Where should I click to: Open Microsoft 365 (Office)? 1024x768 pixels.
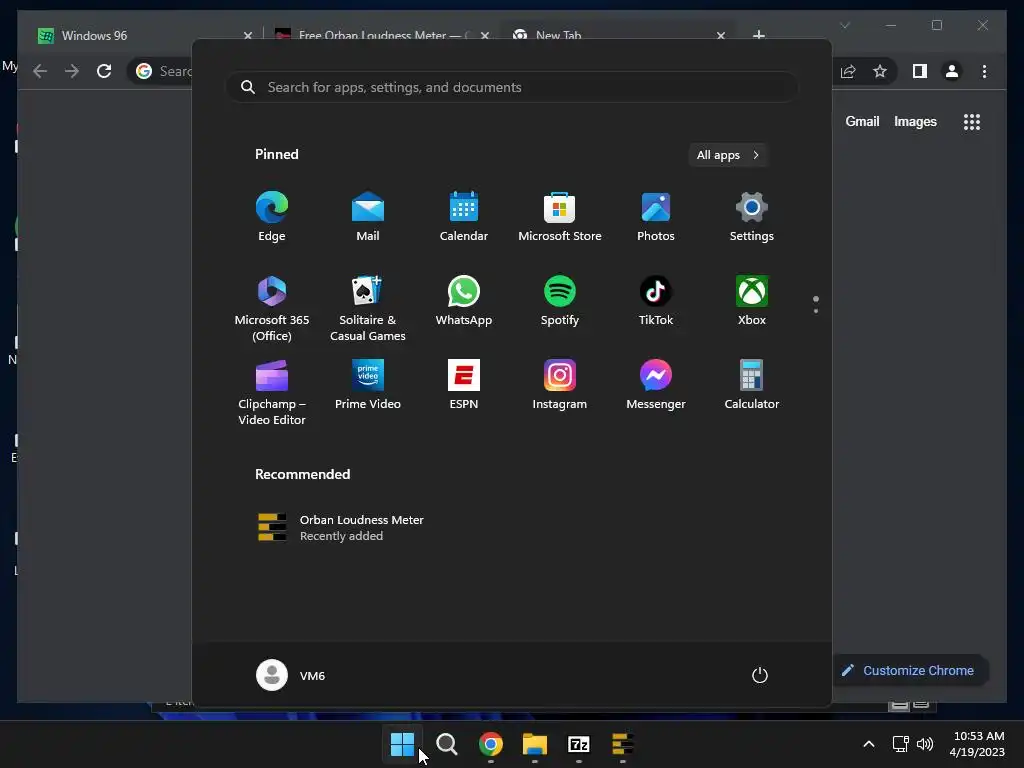(272, 308)
